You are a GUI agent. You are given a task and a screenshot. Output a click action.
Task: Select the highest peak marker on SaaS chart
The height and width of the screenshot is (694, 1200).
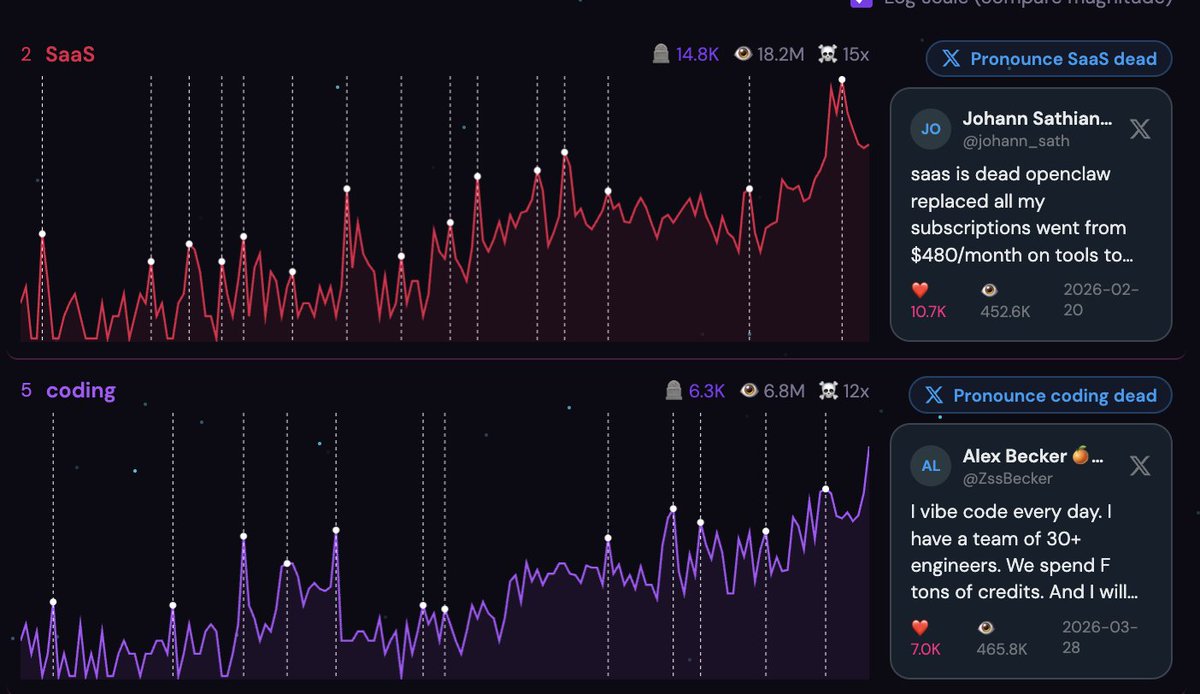click(842, 79)
